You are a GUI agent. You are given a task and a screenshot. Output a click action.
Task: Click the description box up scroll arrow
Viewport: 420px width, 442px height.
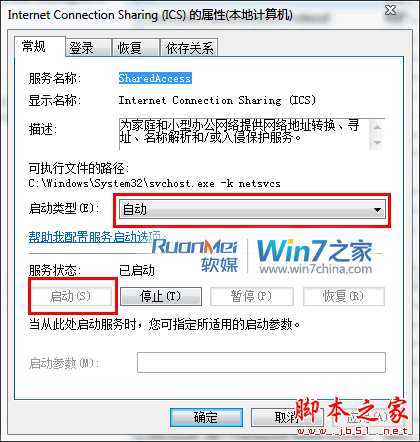377,127
